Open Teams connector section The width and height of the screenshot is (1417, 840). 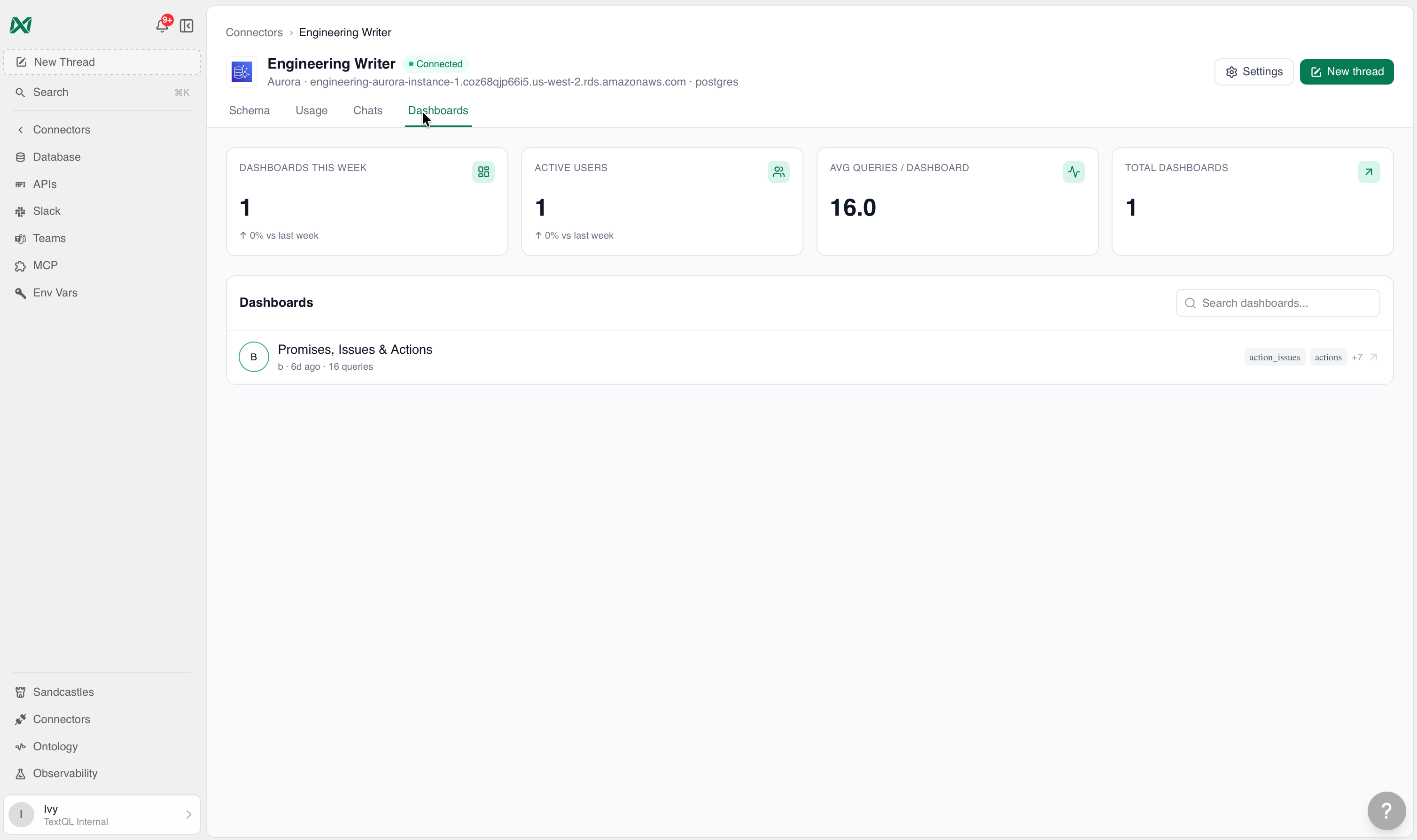[49, 238]
